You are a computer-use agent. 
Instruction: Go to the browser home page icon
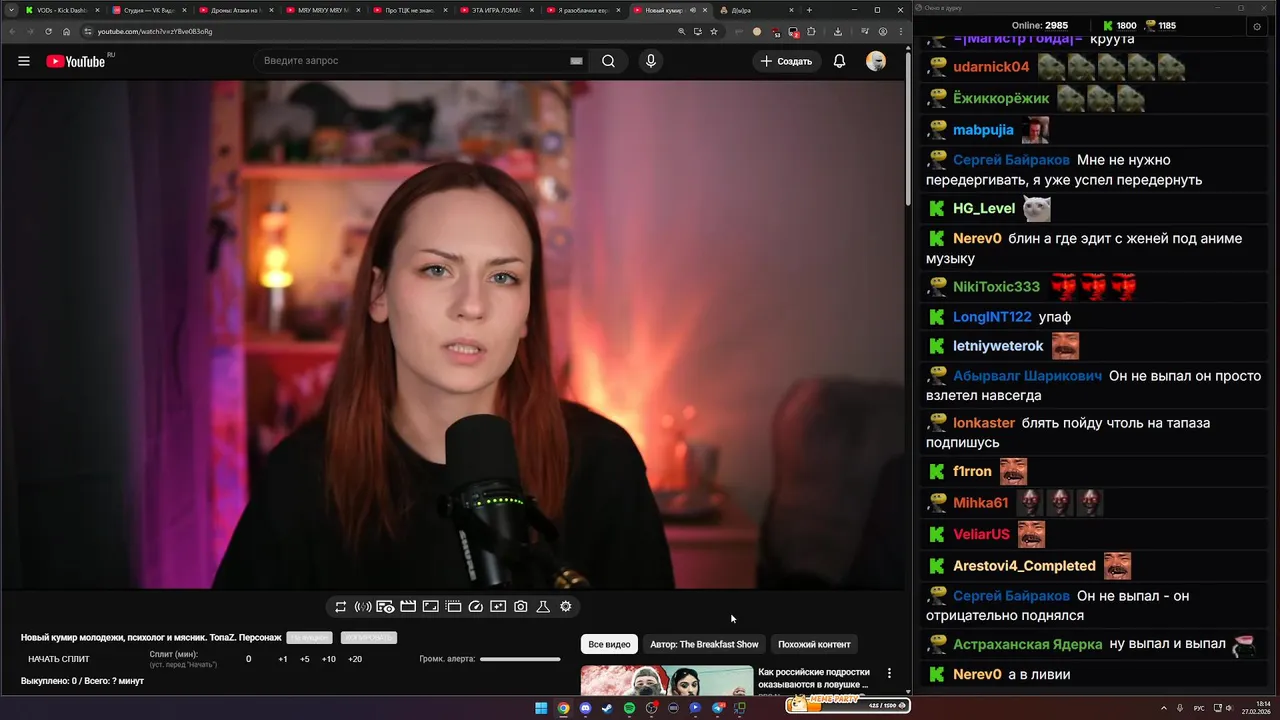(x=67, y=31)
